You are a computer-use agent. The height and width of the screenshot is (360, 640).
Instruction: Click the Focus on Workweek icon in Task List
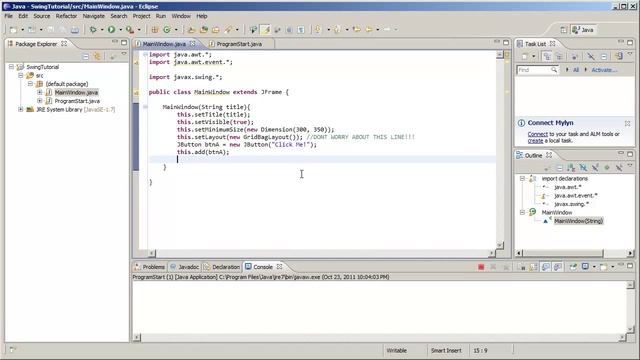[x=575, y=56]
